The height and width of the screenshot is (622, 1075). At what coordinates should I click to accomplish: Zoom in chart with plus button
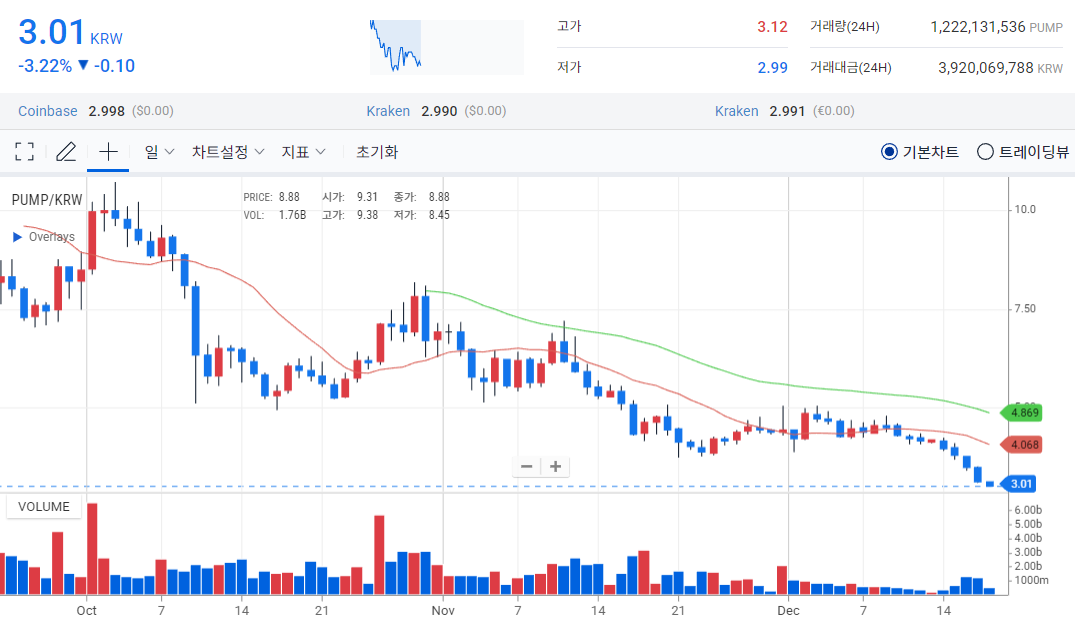click(x=555, y=467)
